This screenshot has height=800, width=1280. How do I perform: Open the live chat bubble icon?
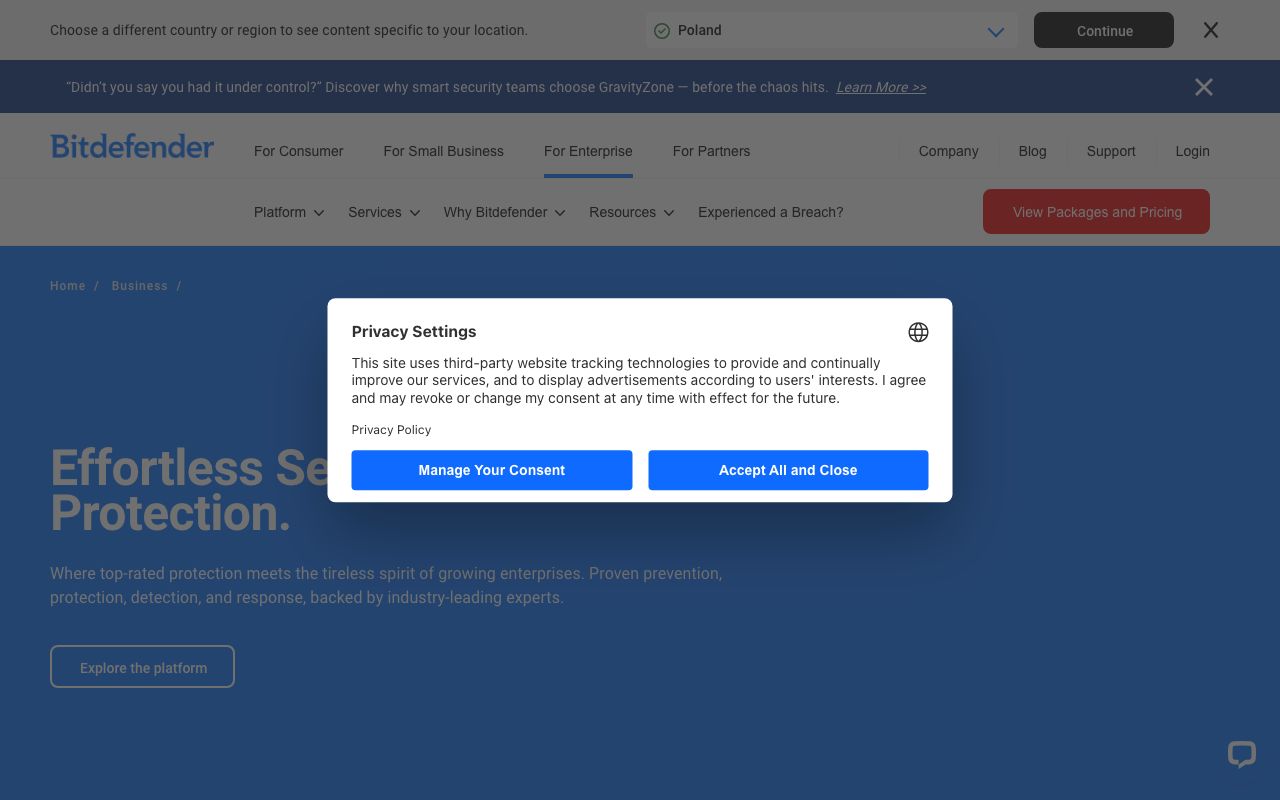click(x=1242, y=754)
